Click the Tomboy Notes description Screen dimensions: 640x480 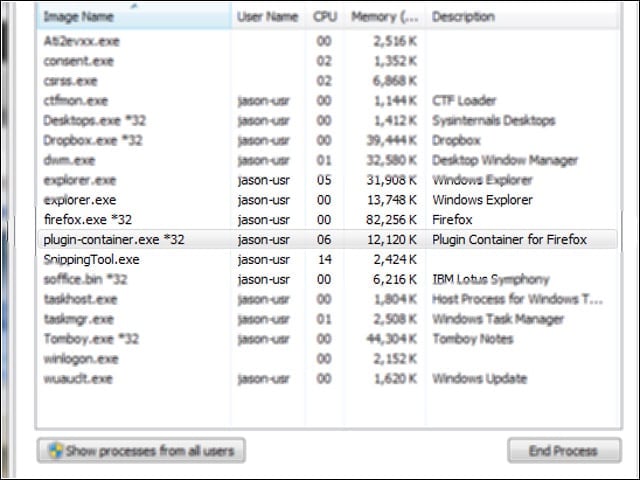pos(473,339)
